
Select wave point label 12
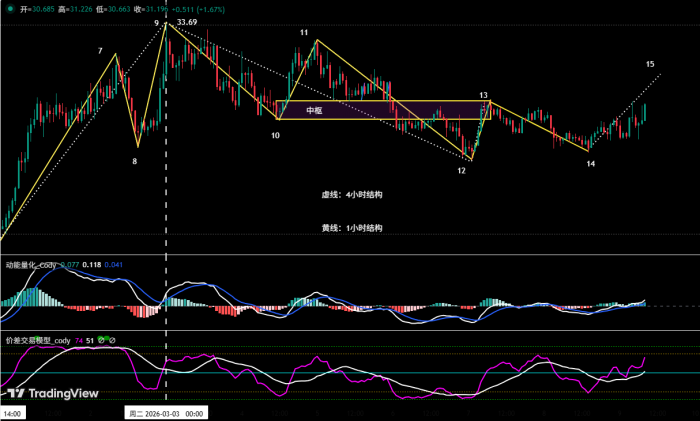[461, 171]
